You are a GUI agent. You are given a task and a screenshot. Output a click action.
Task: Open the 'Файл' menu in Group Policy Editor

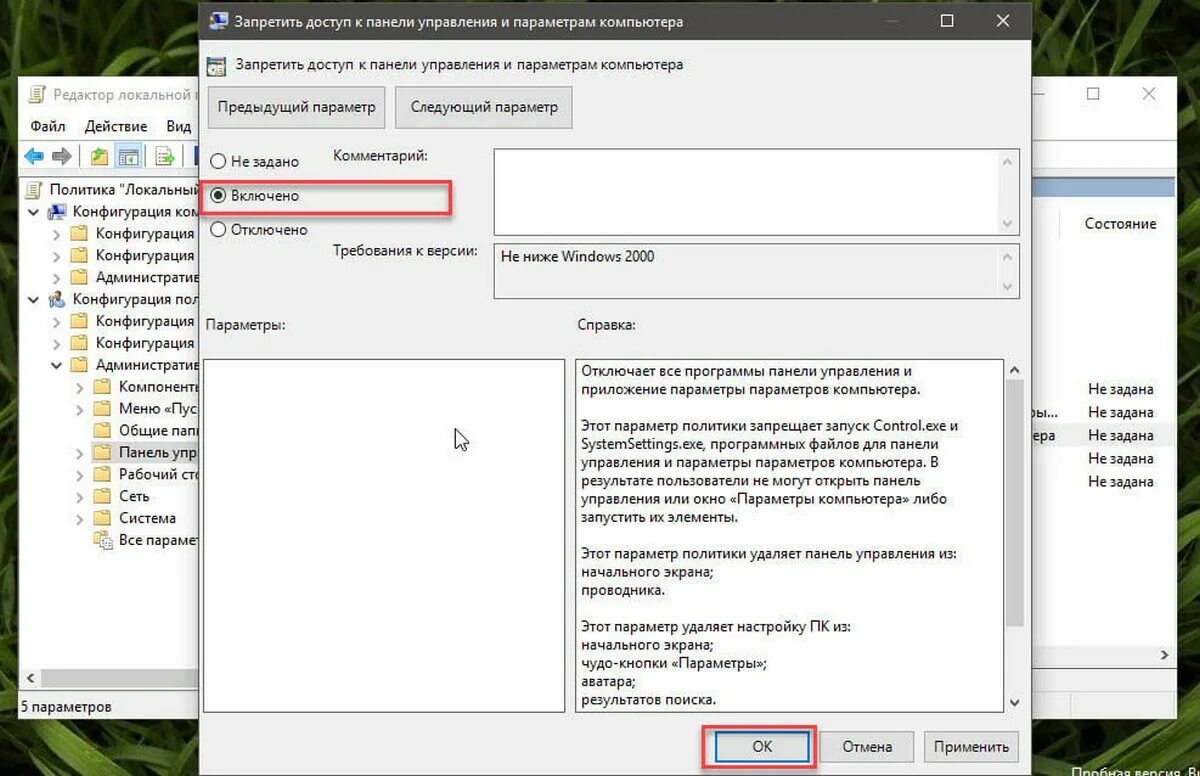(48, 126)
